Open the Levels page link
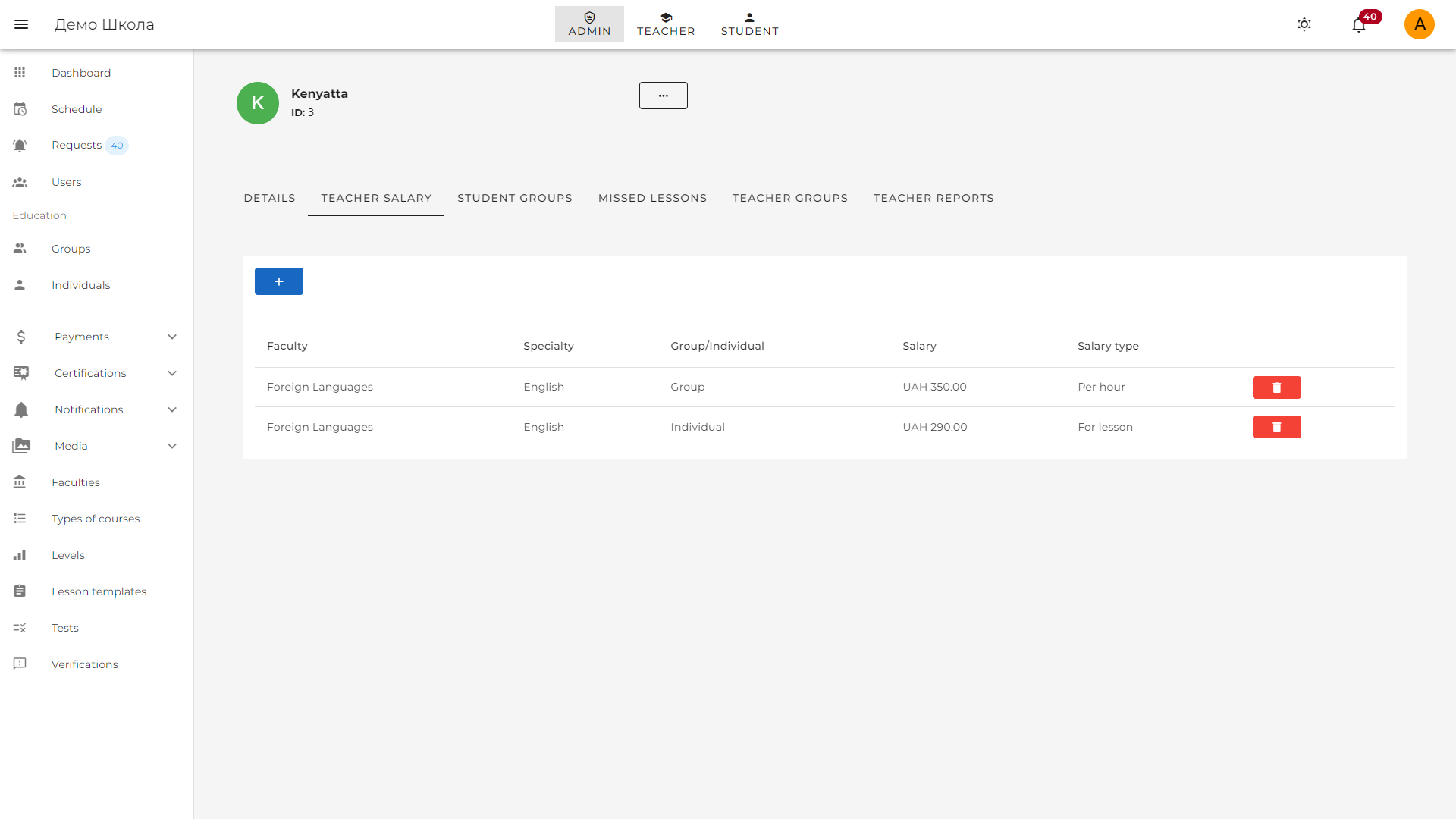Viewport: 1456px width, 819px height. click(68, 555)
